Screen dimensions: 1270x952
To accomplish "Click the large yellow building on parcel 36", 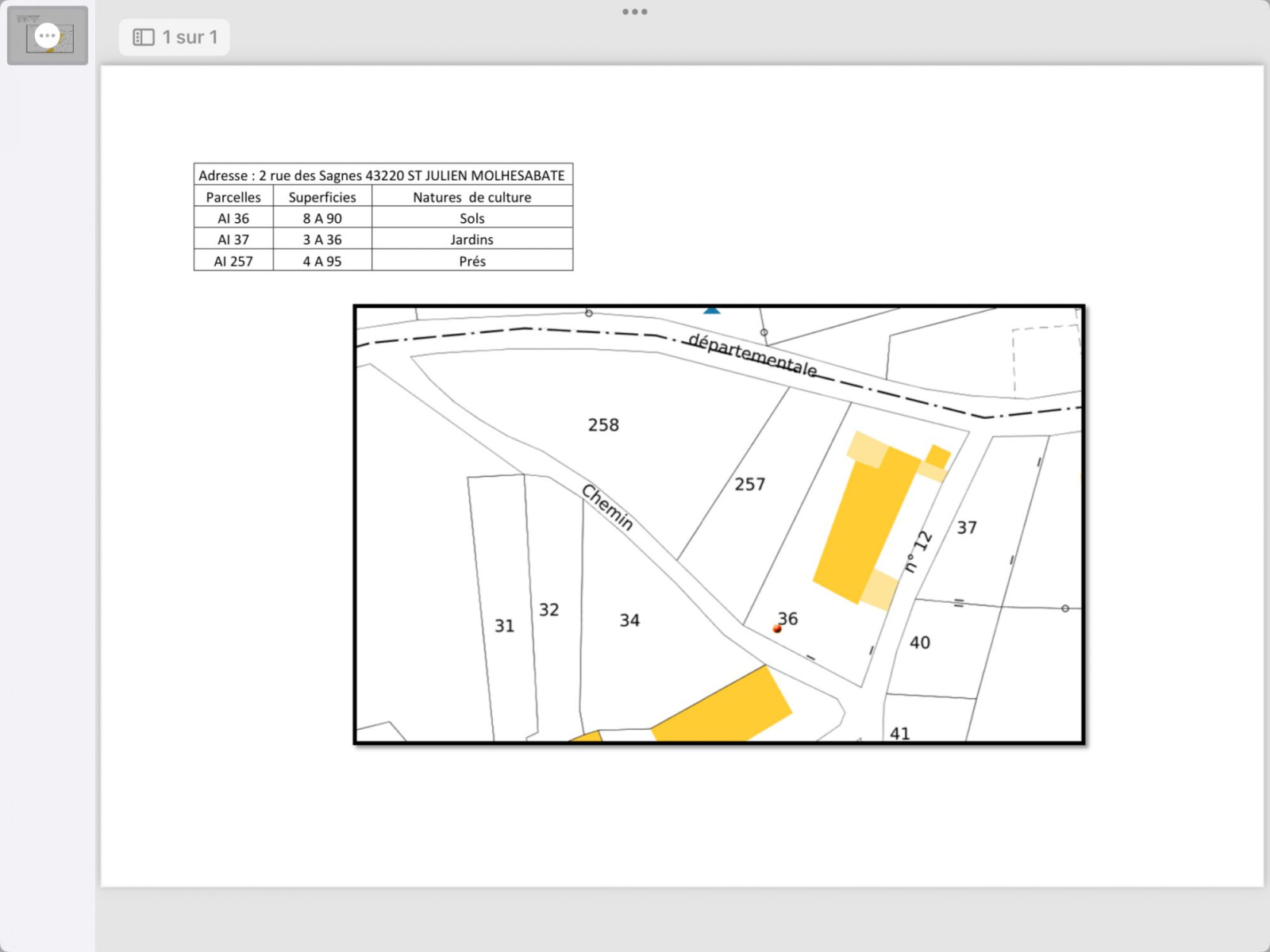I will 865,524.
